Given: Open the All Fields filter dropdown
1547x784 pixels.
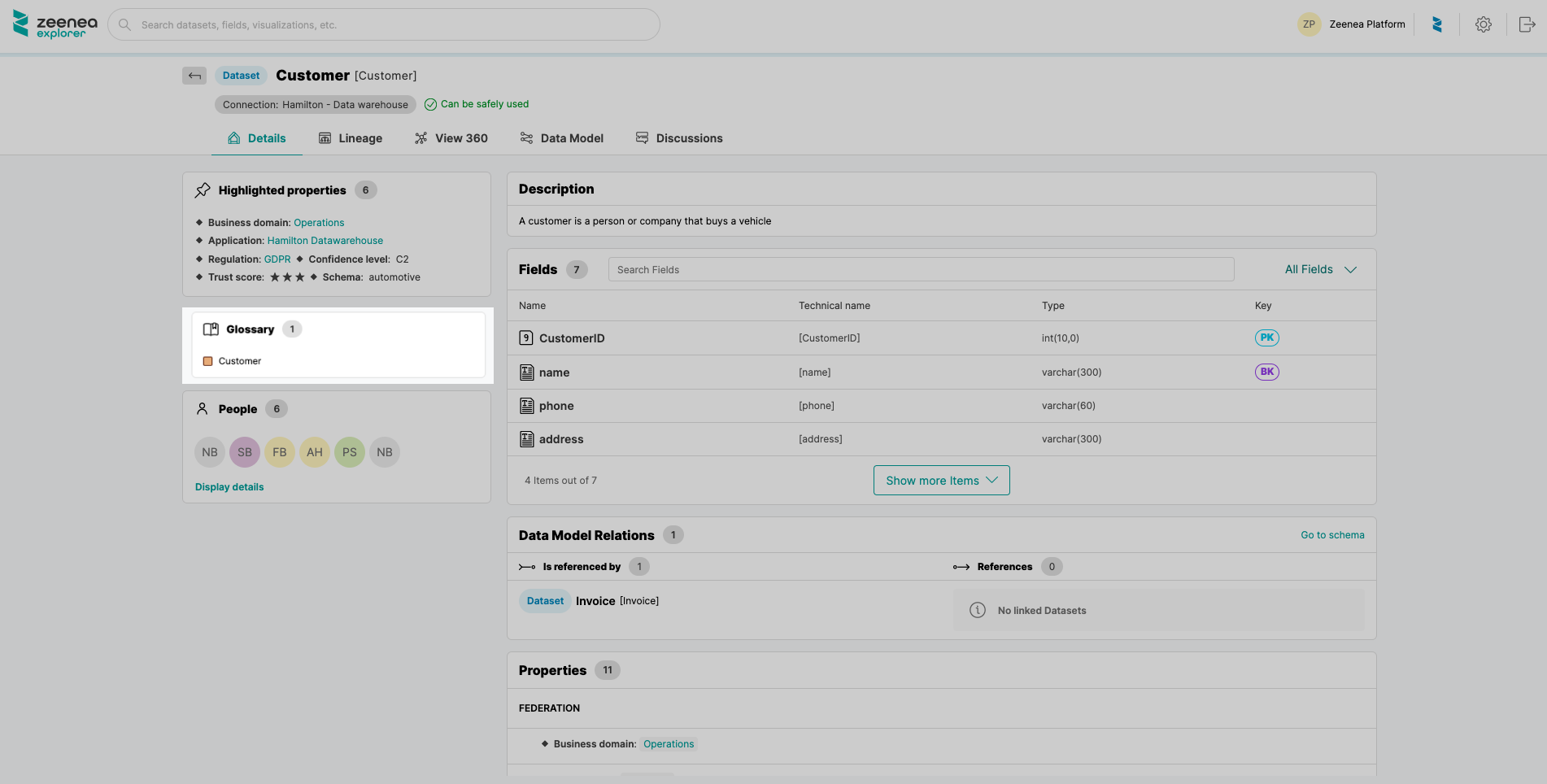Looking at the screenshot, I should click(1320, 269).
